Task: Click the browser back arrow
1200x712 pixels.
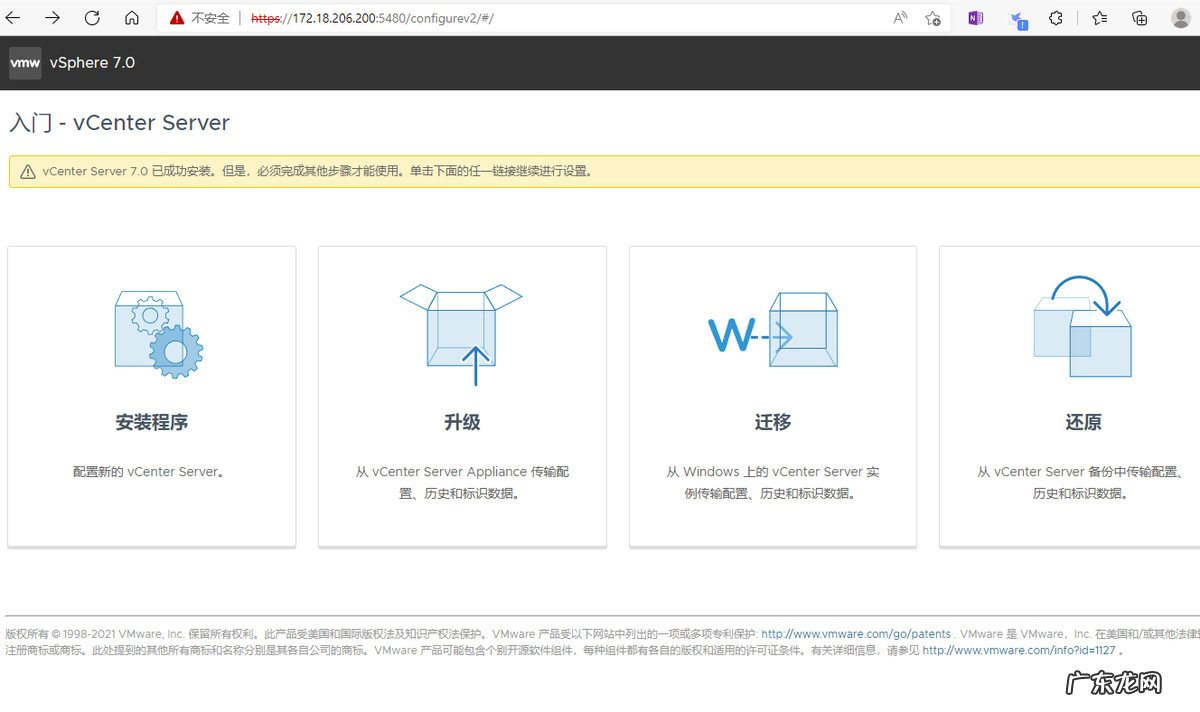Action: pyautogui.click(x=14, y=18)
